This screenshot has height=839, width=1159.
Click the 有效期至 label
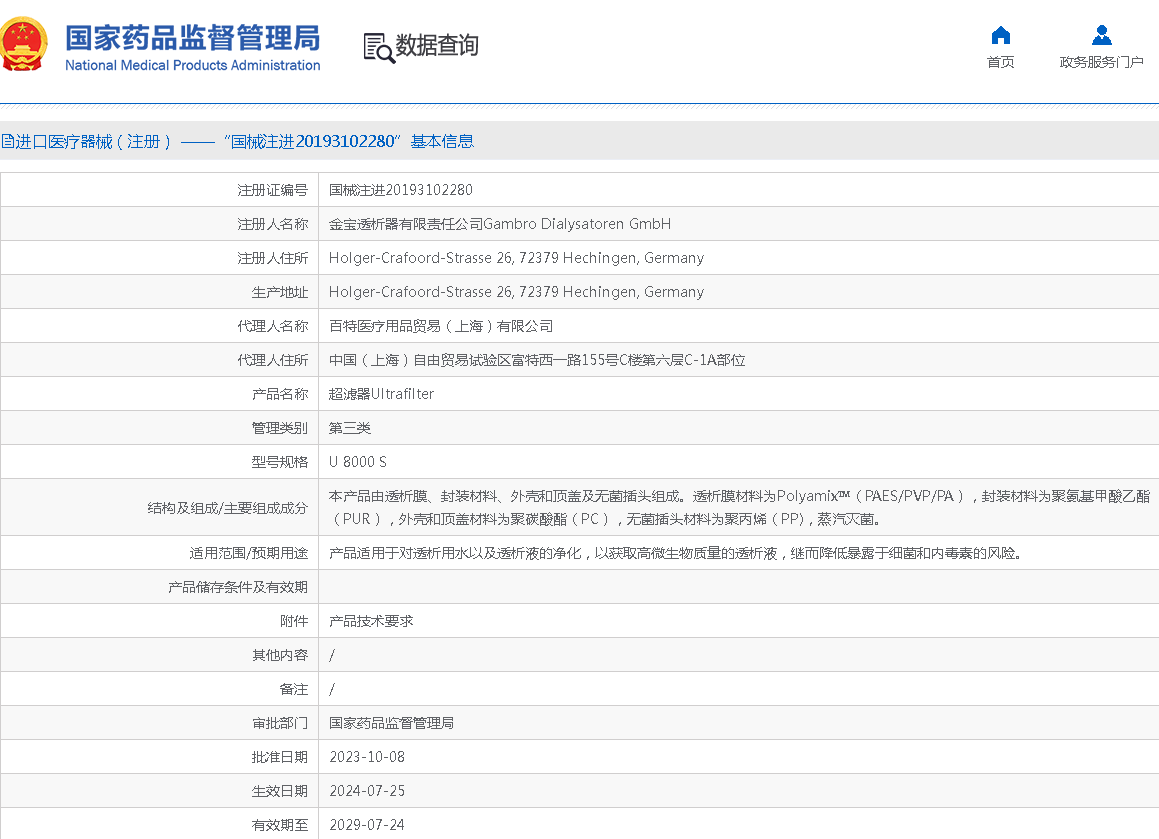[279, 825]
